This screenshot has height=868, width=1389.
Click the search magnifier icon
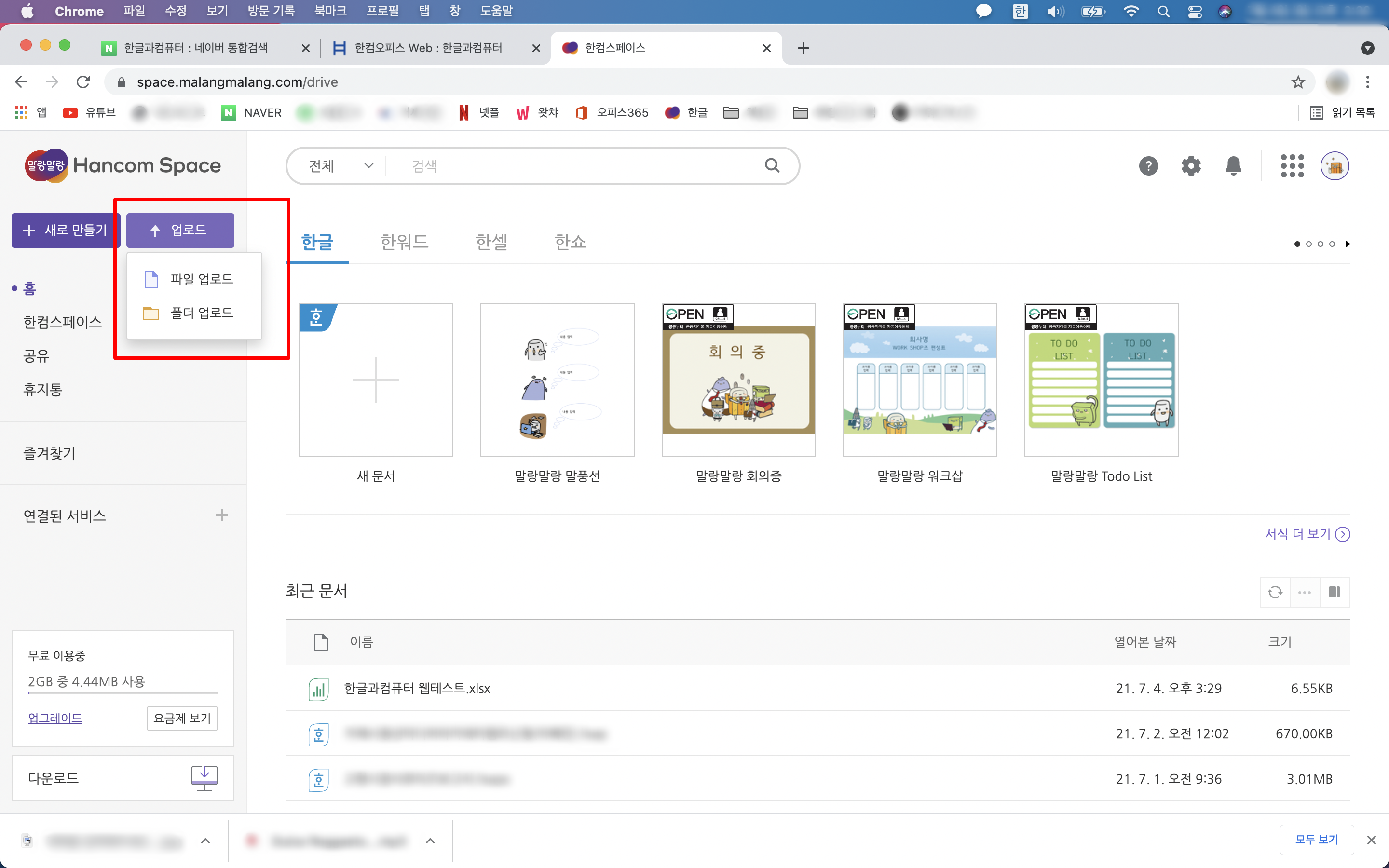(773, 166)
